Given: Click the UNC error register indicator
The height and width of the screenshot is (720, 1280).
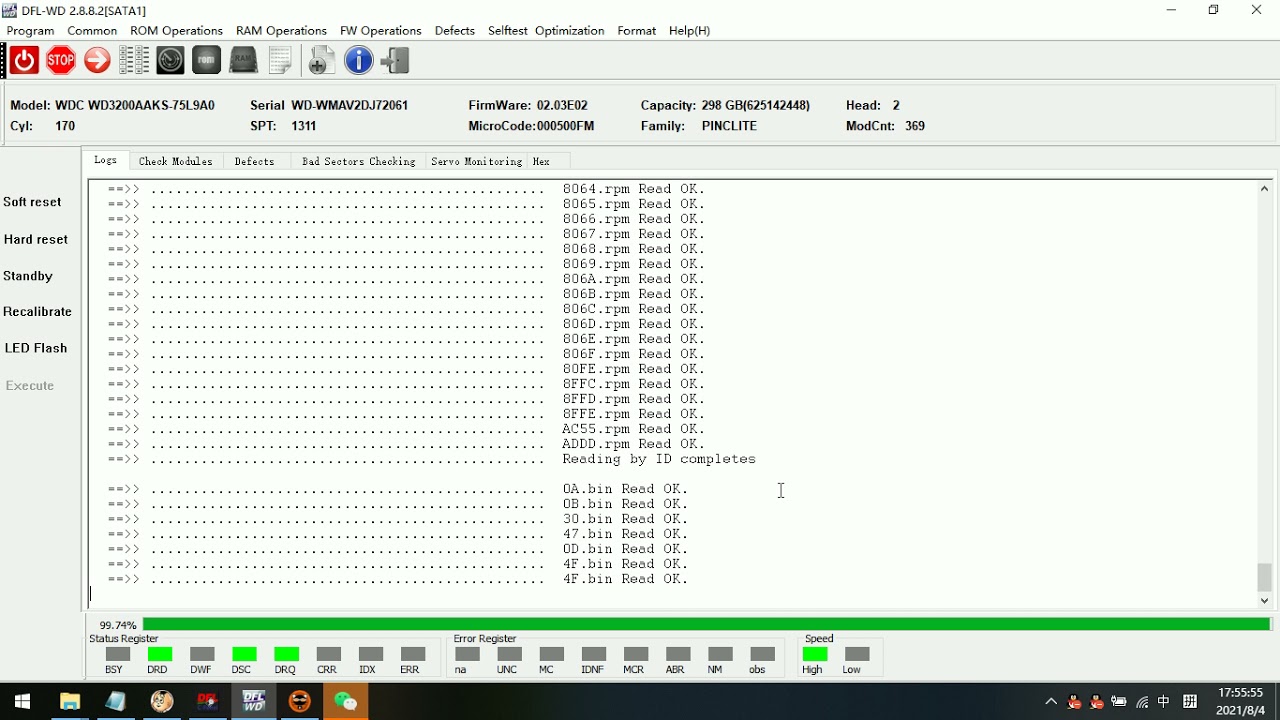Looking at the screenshot, I should click(x=509, y=654).
